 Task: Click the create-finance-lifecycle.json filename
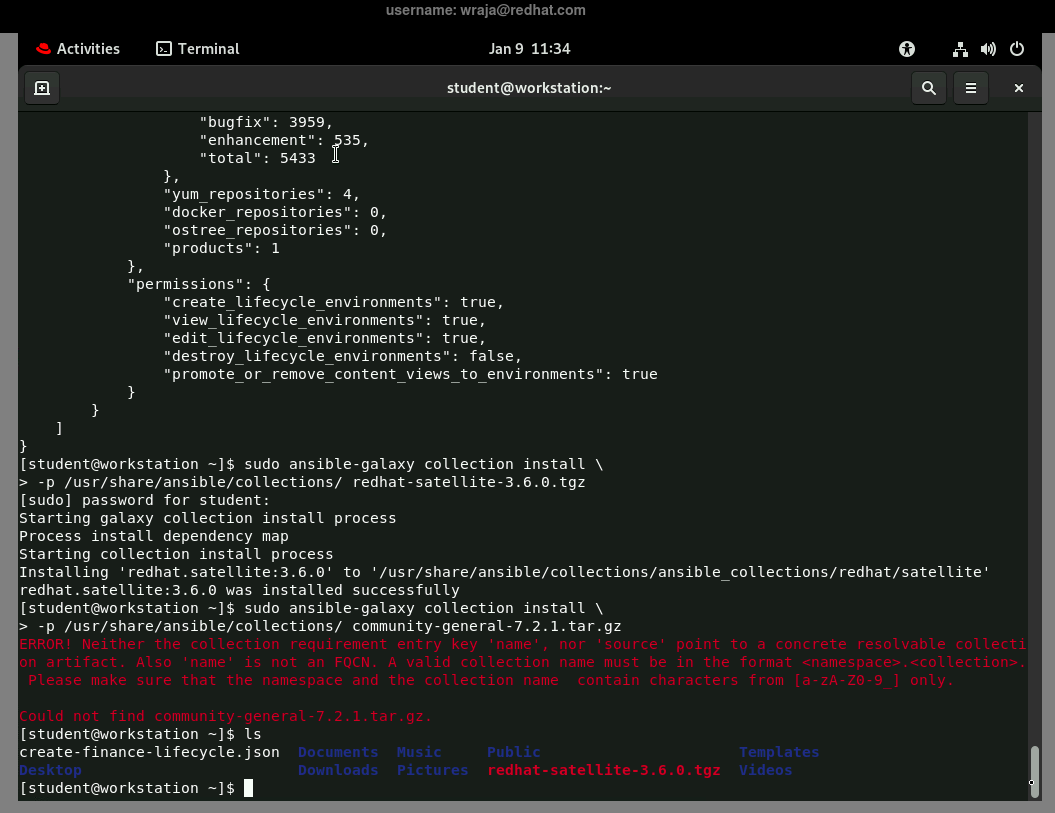149,752
